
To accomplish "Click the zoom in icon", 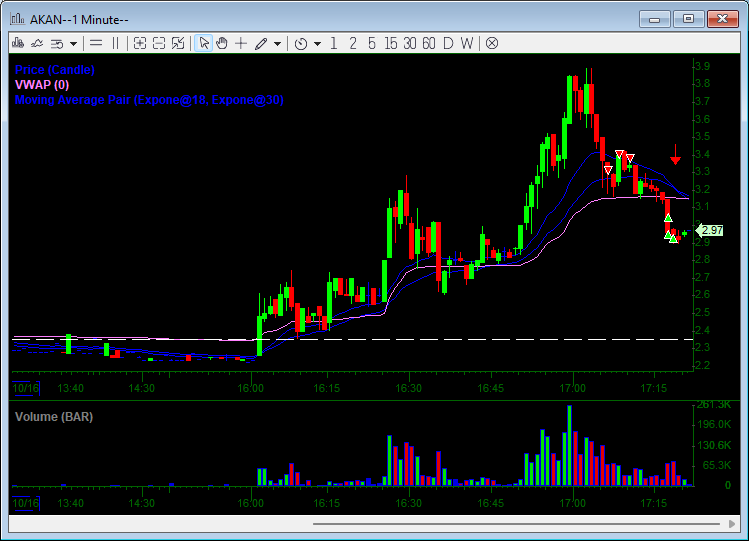I will 139,43.
